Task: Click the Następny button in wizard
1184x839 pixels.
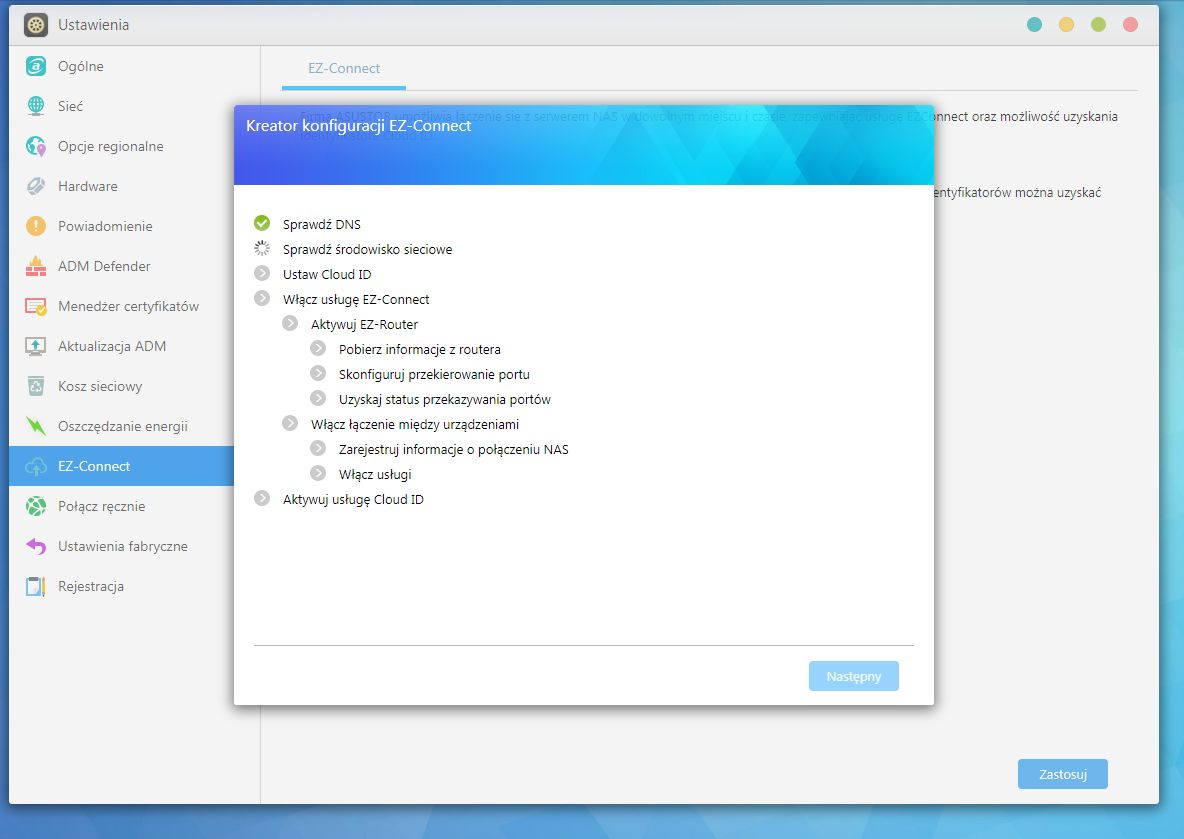Action: coord(853,676)
